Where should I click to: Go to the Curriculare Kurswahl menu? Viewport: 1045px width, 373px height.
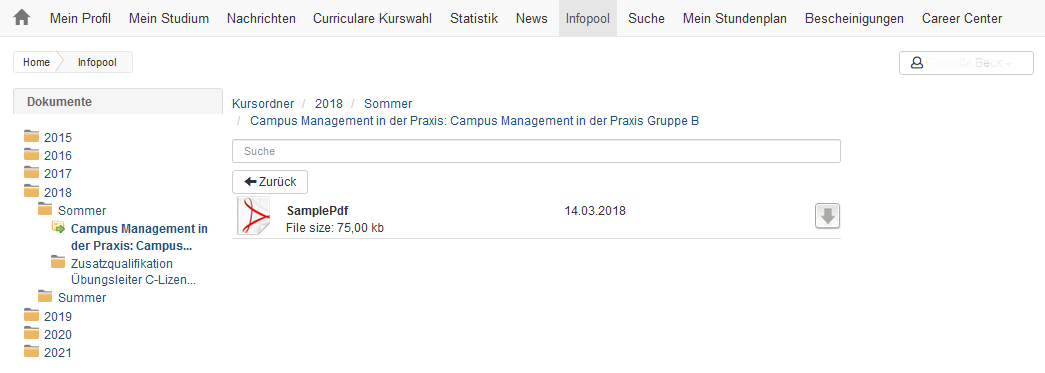pyautogui.click(x=373, y=19)
